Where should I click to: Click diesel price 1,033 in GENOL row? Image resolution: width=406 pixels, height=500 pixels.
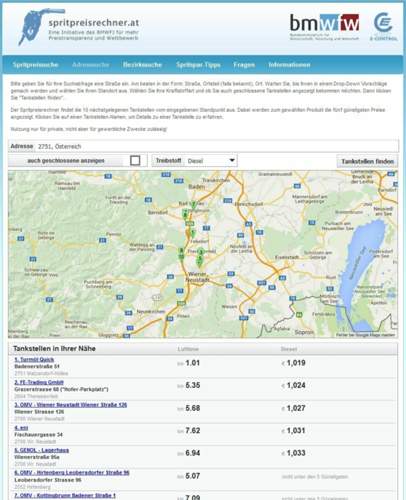click(x=296, y=453)
